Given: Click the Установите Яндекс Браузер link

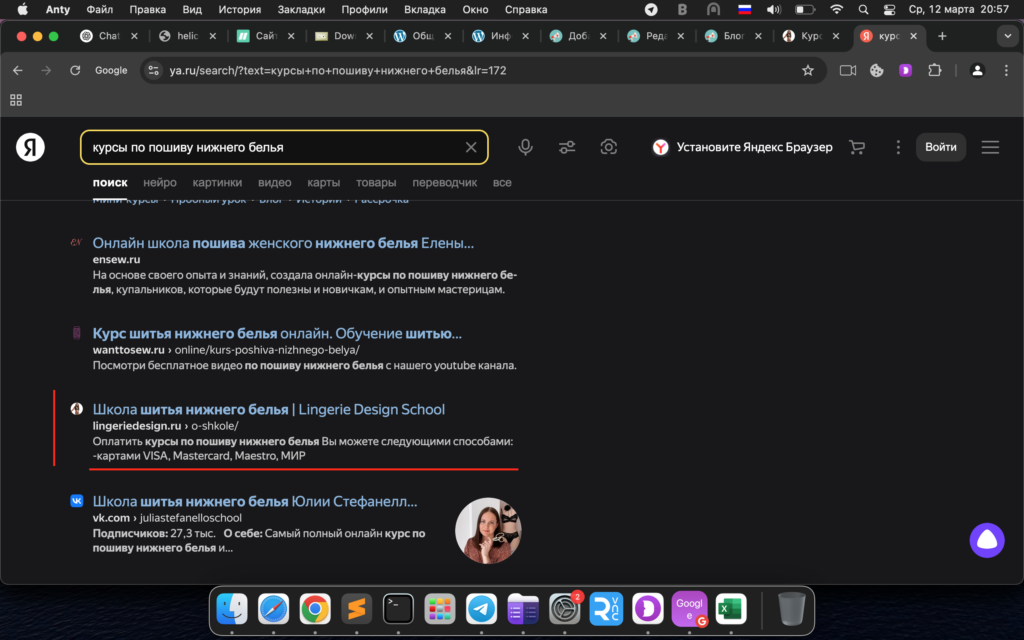Looking at the screenshot, I should tap(743, 147).
